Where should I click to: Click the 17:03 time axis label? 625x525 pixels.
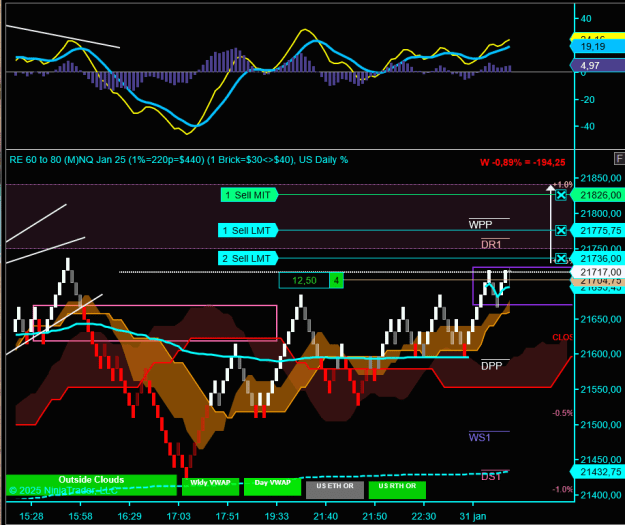(178, 516)
